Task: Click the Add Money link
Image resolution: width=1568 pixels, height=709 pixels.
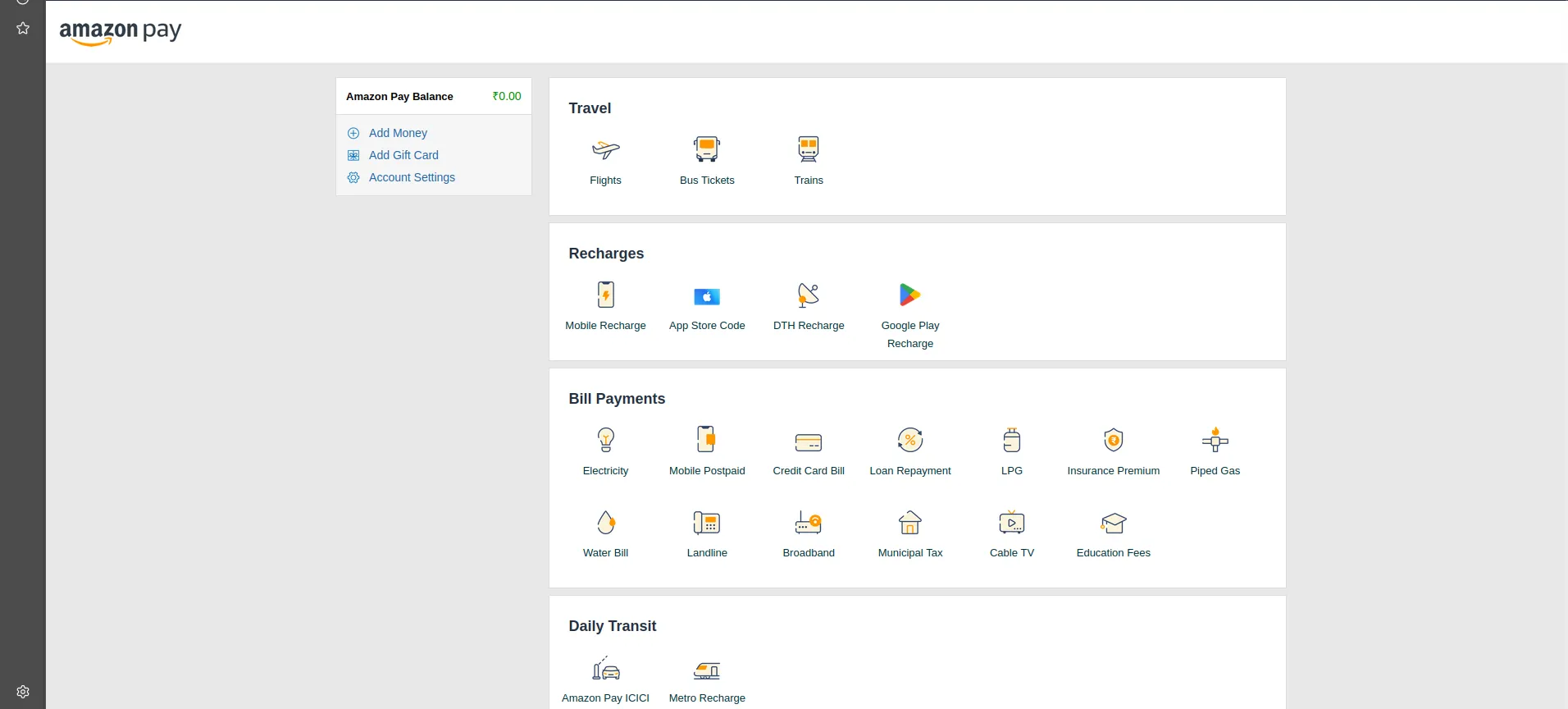Action: [x=398, y=133]
